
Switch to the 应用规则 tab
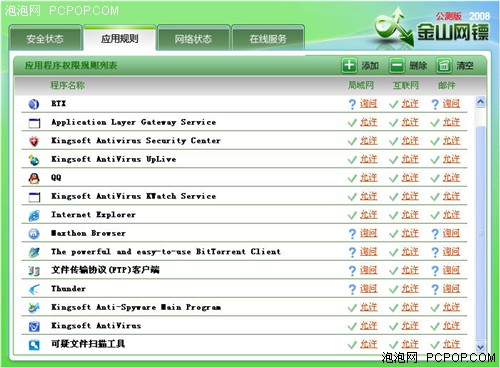coord(120,38)
